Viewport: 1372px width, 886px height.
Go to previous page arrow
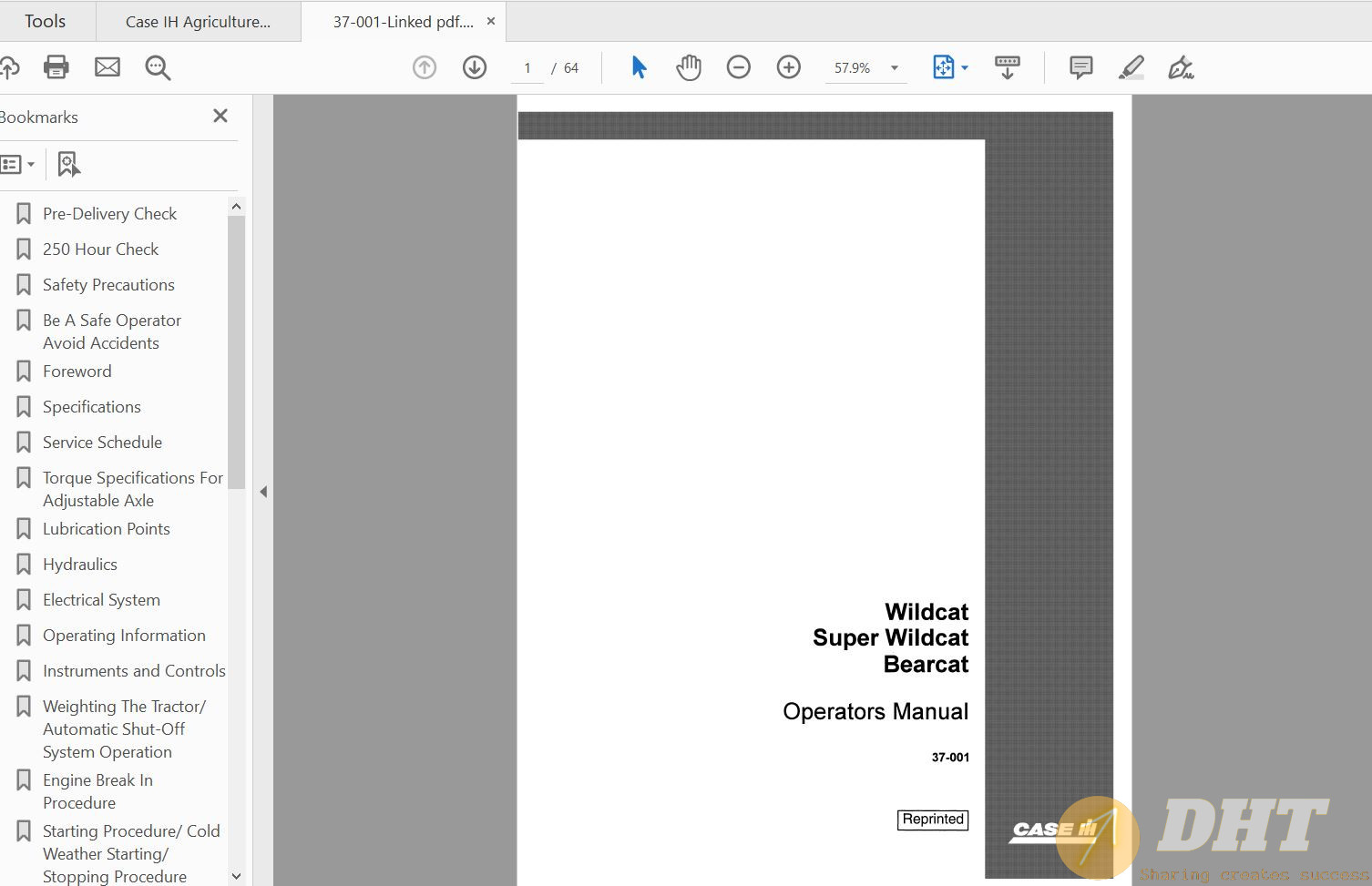425,67
